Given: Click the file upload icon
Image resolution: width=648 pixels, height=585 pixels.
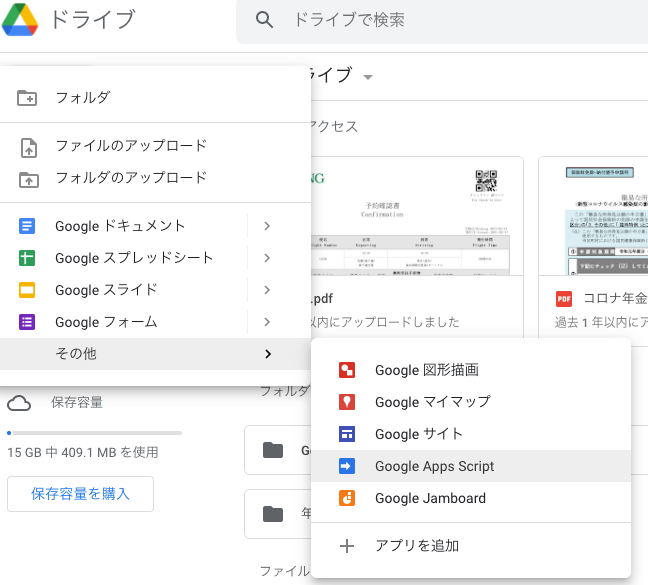Looking at the screenshot, I should 29,147.
